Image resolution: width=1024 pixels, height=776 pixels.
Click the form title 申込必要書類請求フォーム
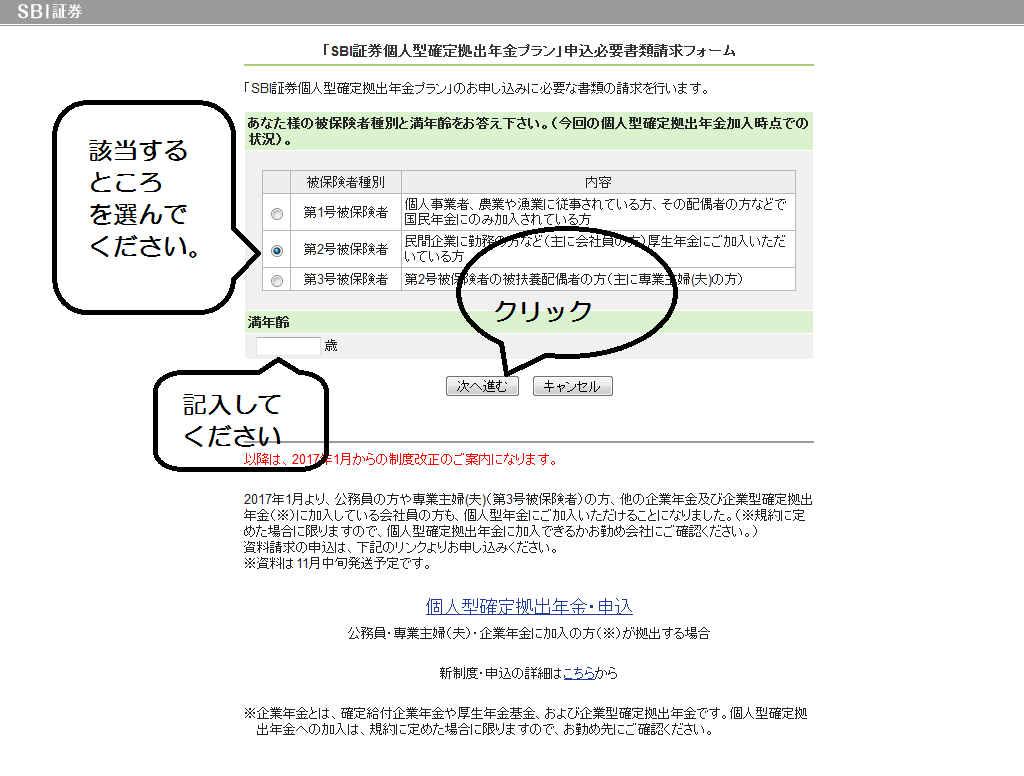point(529,51)
